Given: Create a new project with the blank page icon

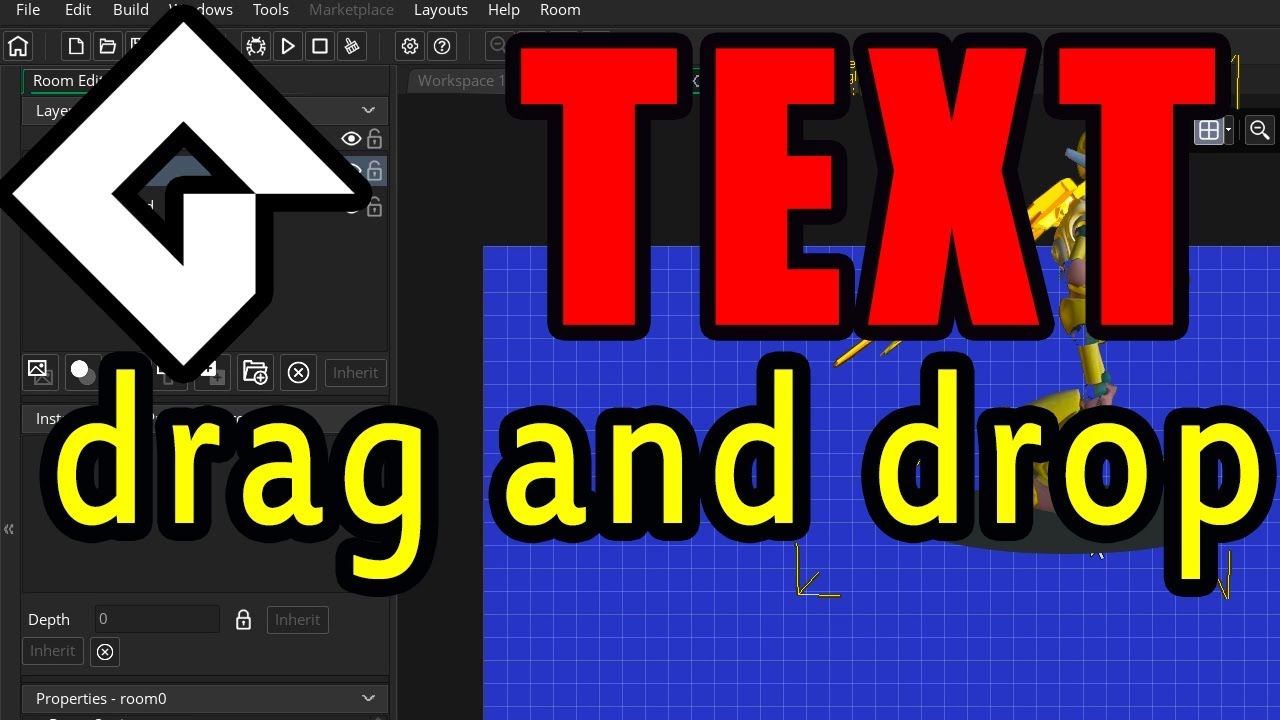Looking at the screenshot, I should pos(76,46).
